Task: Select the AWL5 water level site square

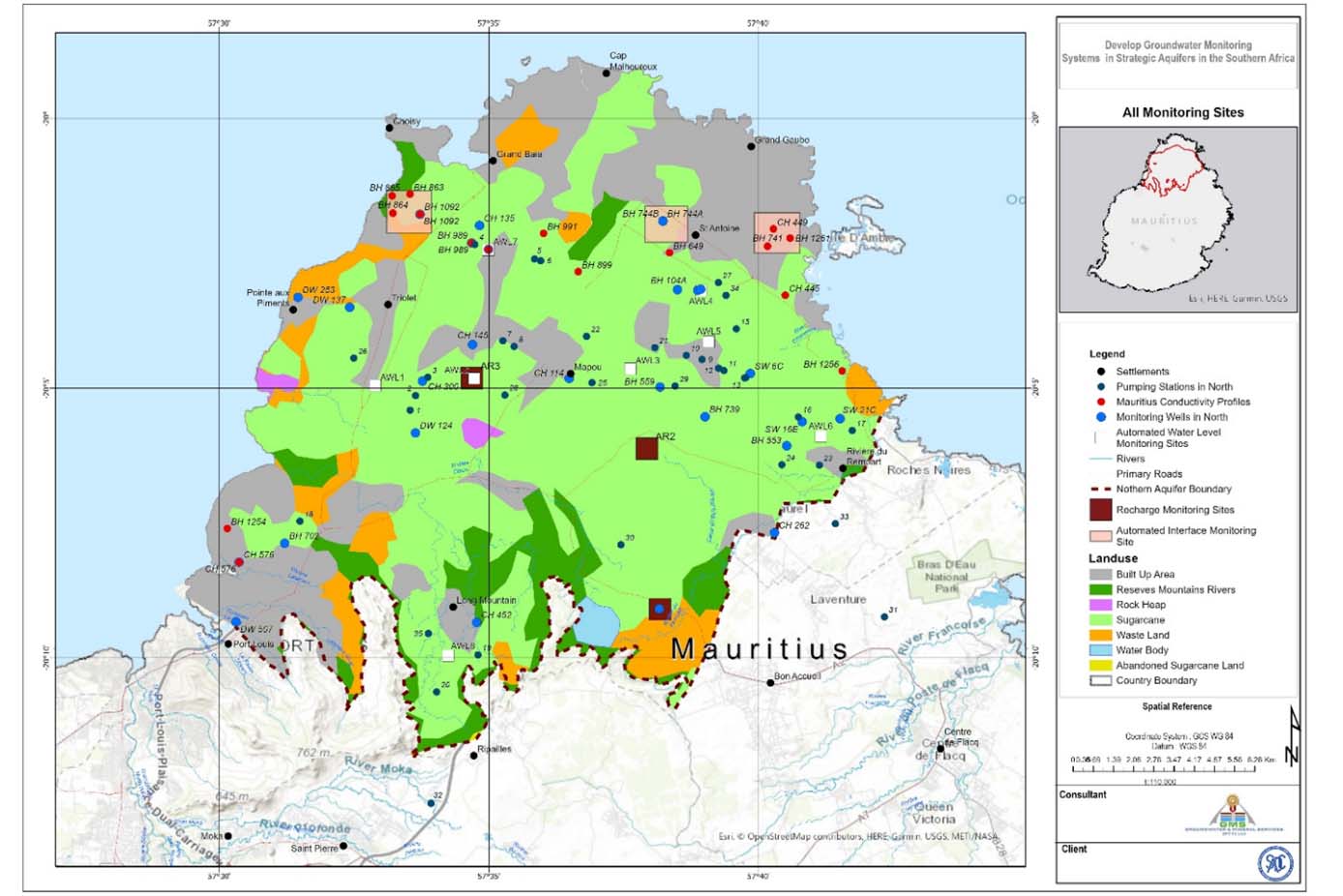Action: pyautogui.click(x=708, y=343)
